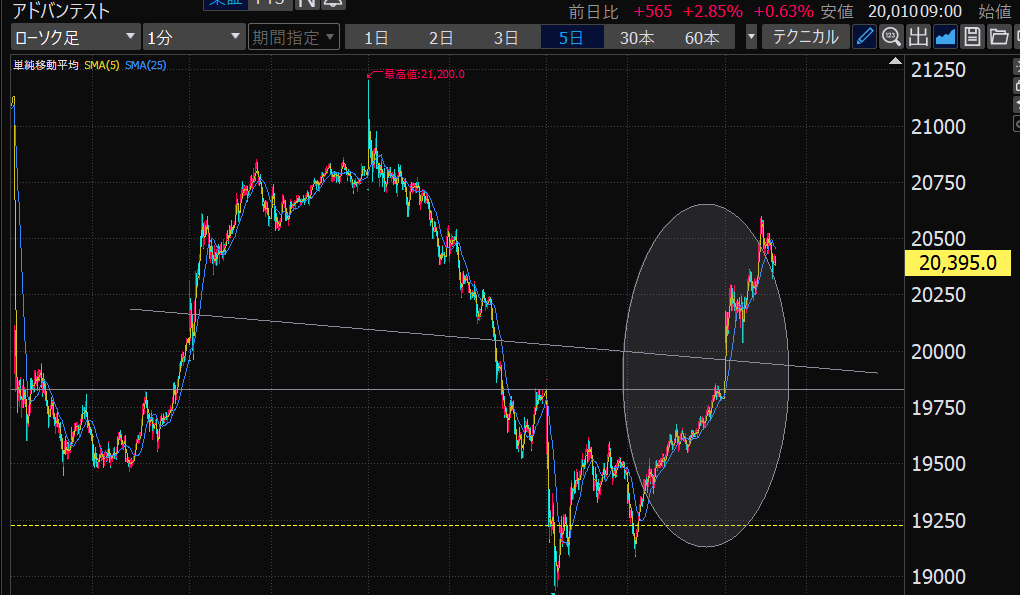Select the 60本 bar count option
Screen dimensions: 1020x595
[702, 38]
